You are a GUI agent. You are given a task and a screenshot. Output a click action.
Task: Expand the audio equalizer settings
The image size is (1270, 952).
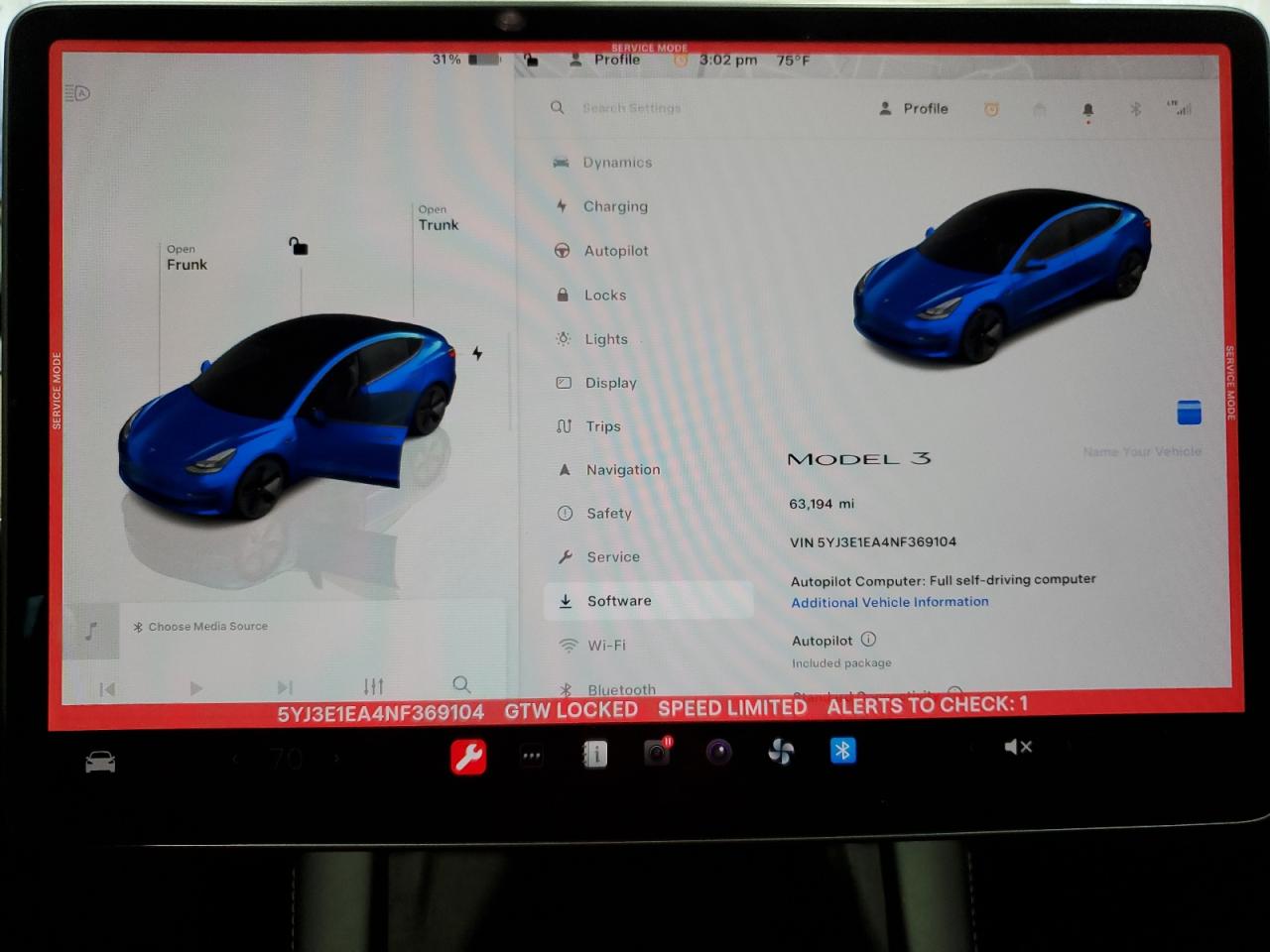click(x=373, y=685)
